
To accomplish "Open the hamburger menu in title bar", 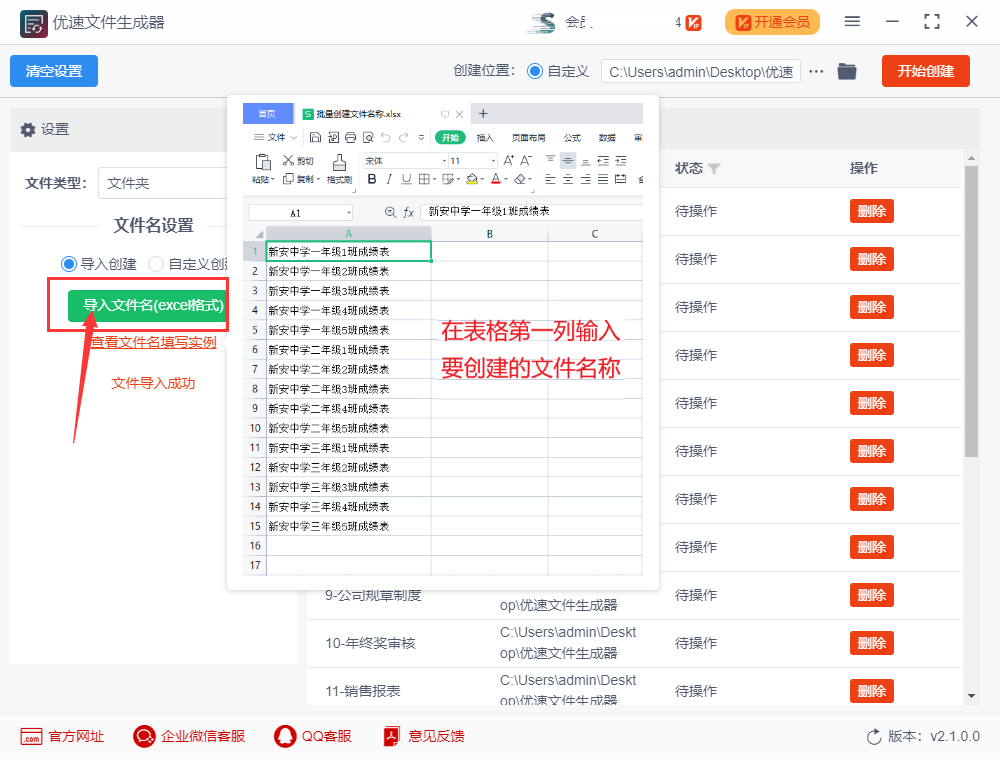I will 852,21.
